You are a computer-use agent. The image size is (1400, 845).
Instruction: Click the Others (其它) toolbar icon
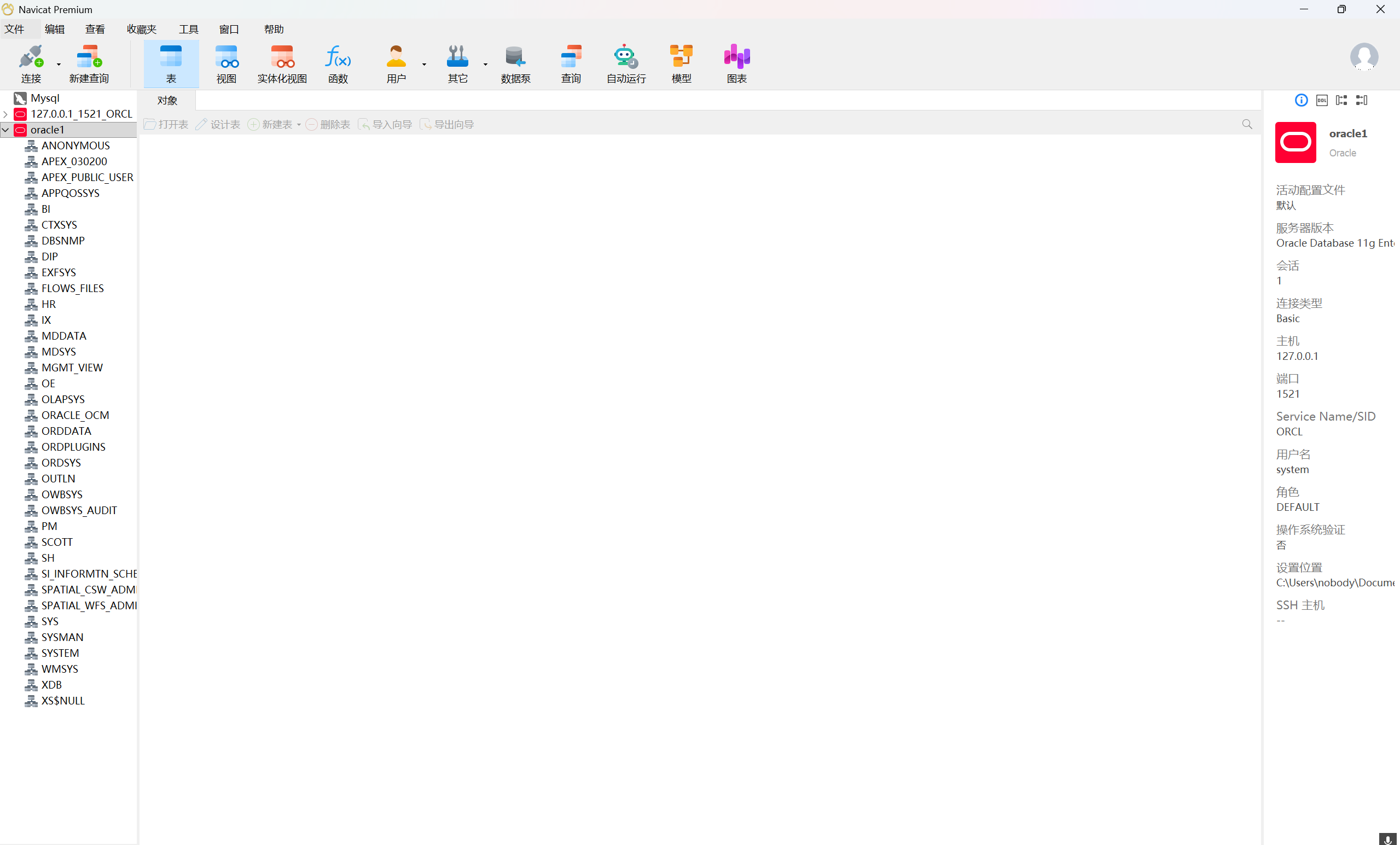coord(457,63)
